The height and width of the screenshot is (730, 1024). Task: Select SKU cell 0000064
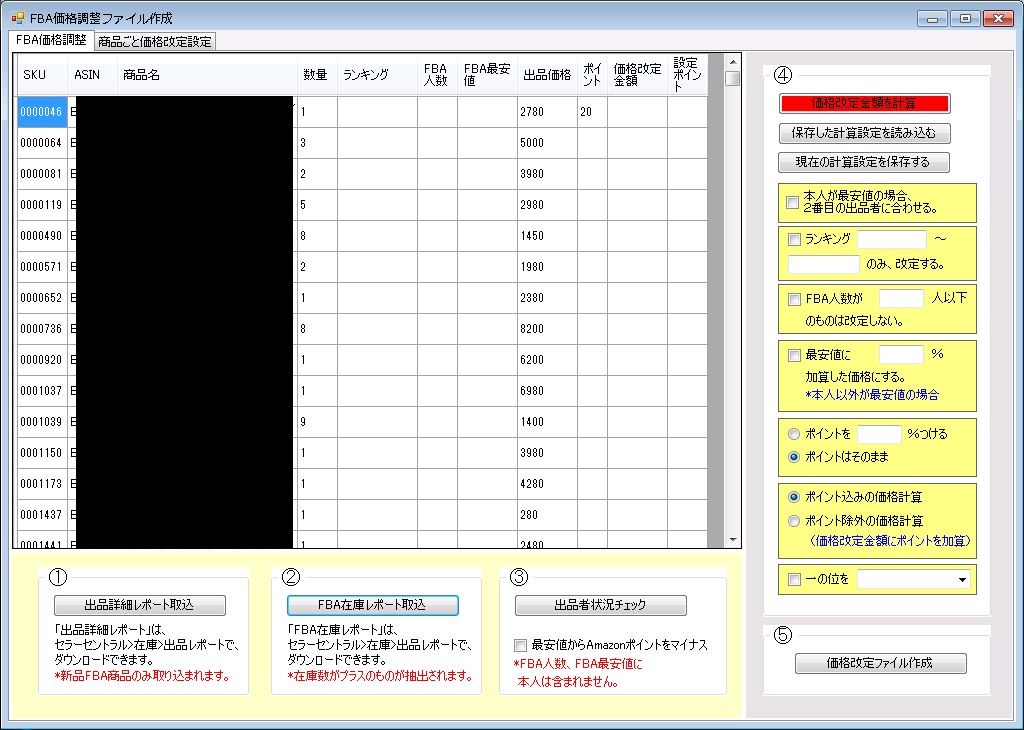click(42, 143)
